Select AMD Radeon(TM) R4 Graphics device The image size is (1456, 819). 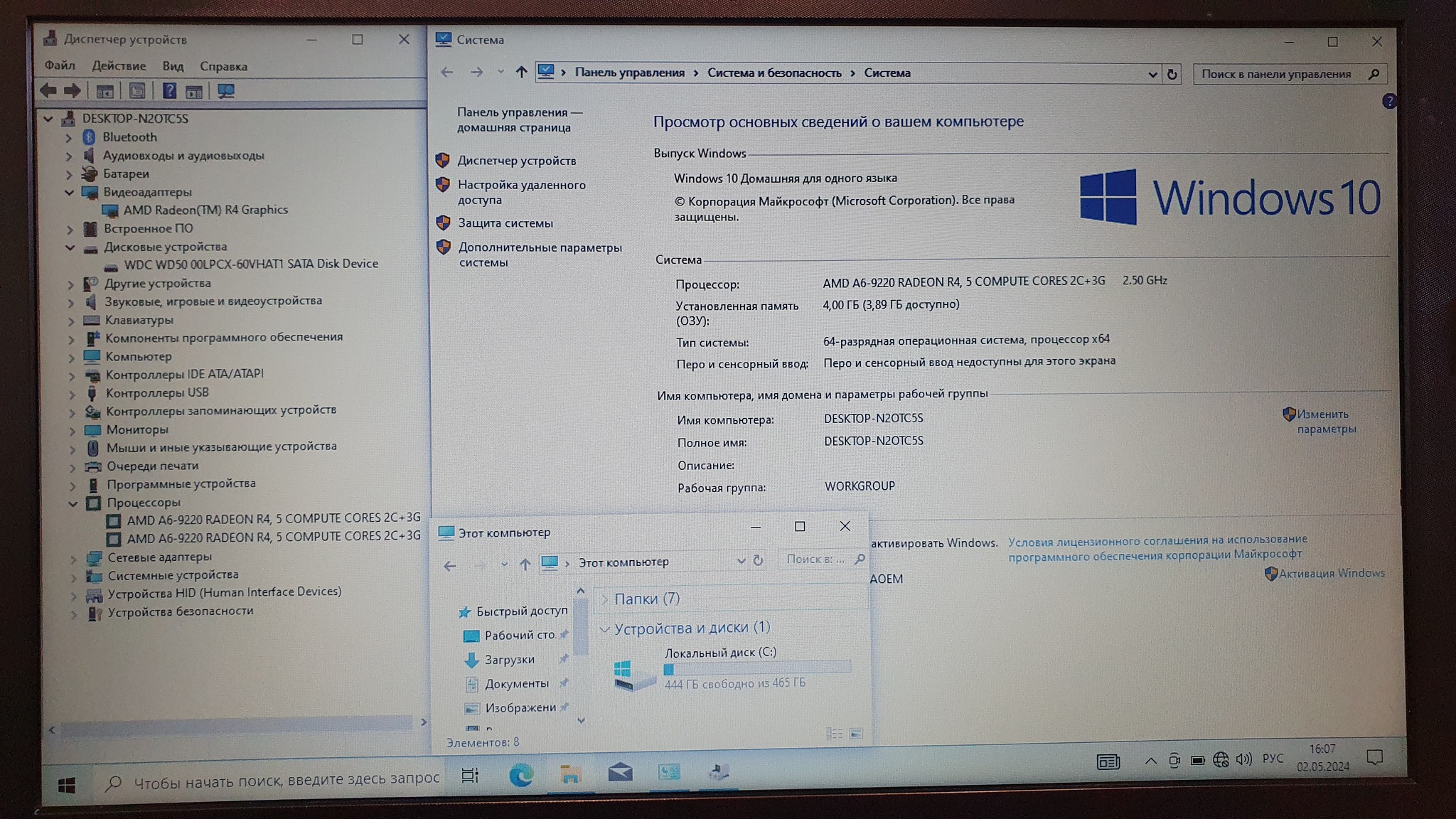205,210
